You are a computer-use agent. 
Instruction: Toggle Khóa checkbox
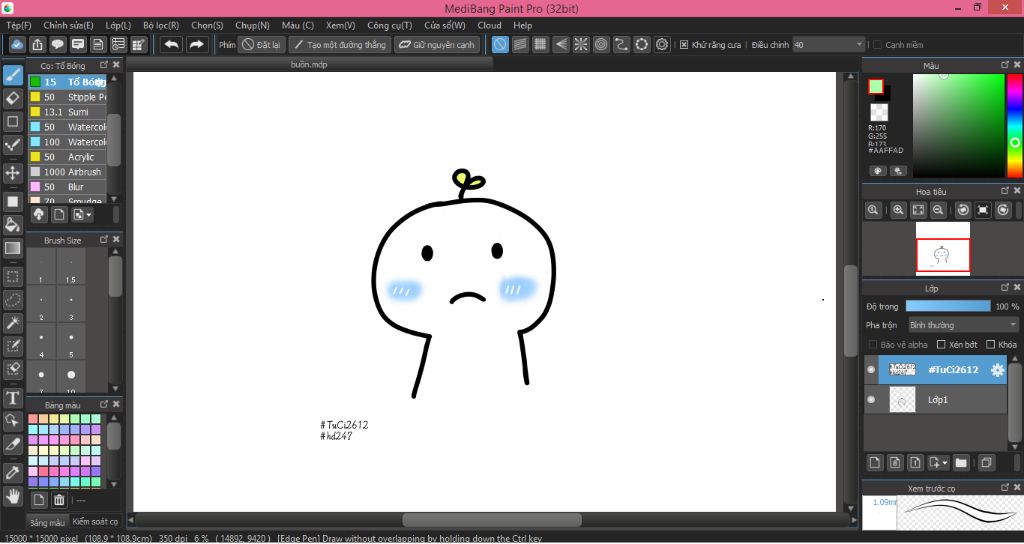pos(990,344)
